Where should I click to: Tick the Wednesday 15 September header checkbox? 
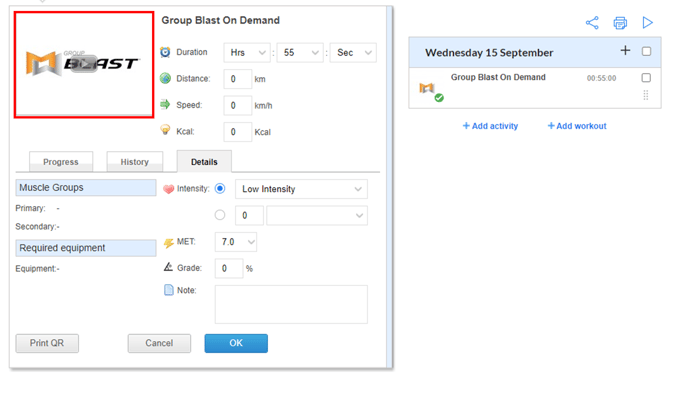point(646,51)
